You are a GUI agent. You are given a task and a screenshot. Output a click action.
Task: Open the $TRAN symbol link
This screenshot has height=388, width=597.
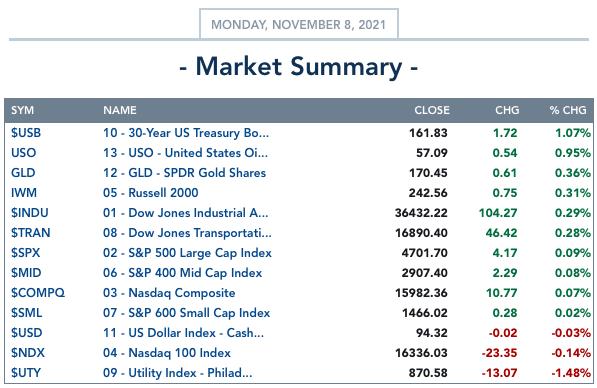tap(30, 233)
